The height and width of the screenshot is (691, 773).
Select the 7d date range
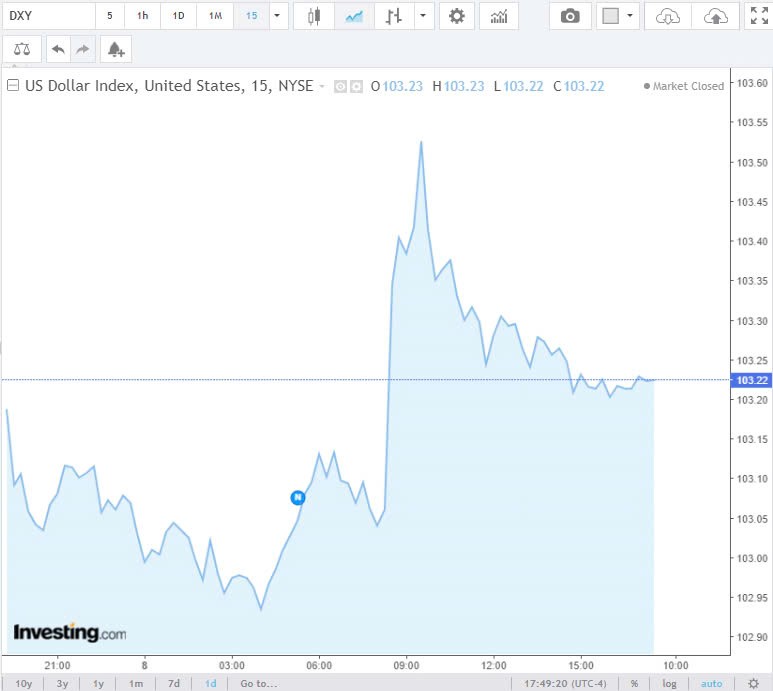[x=174, y=683]
